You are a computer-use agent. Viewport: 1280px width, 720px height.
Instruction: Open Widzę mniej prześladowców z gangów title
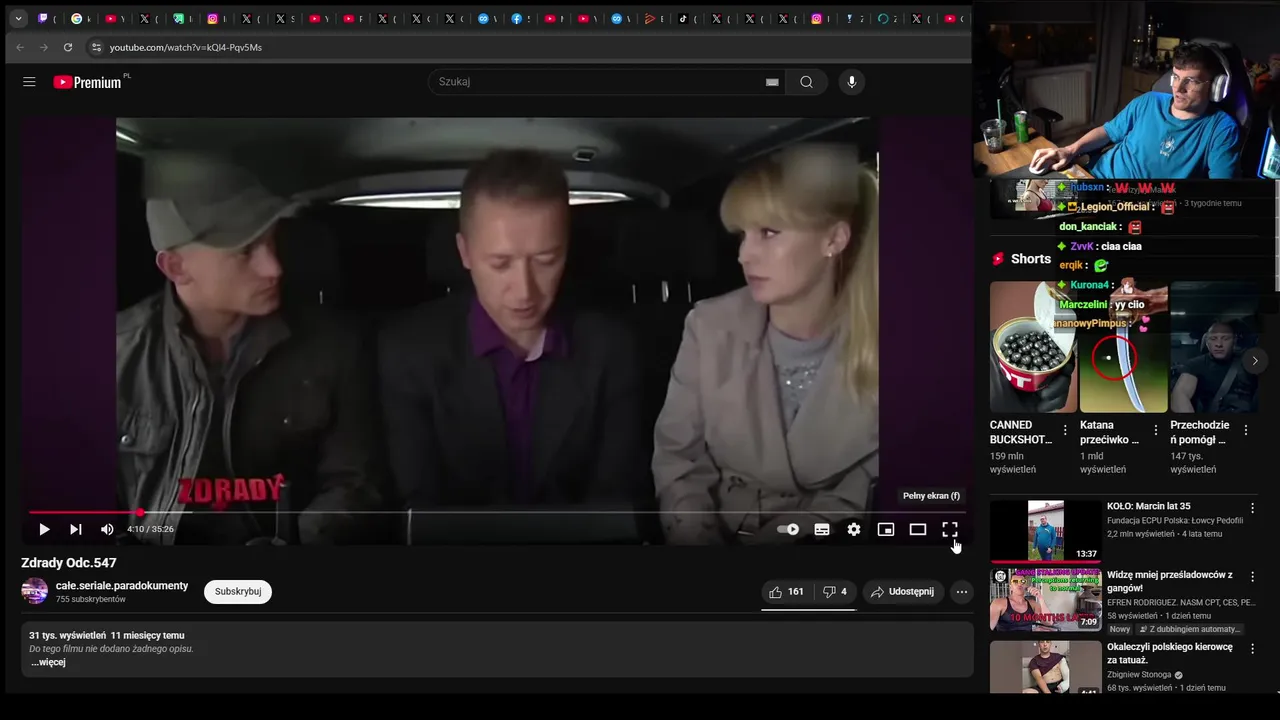[x=1169, y=582]
